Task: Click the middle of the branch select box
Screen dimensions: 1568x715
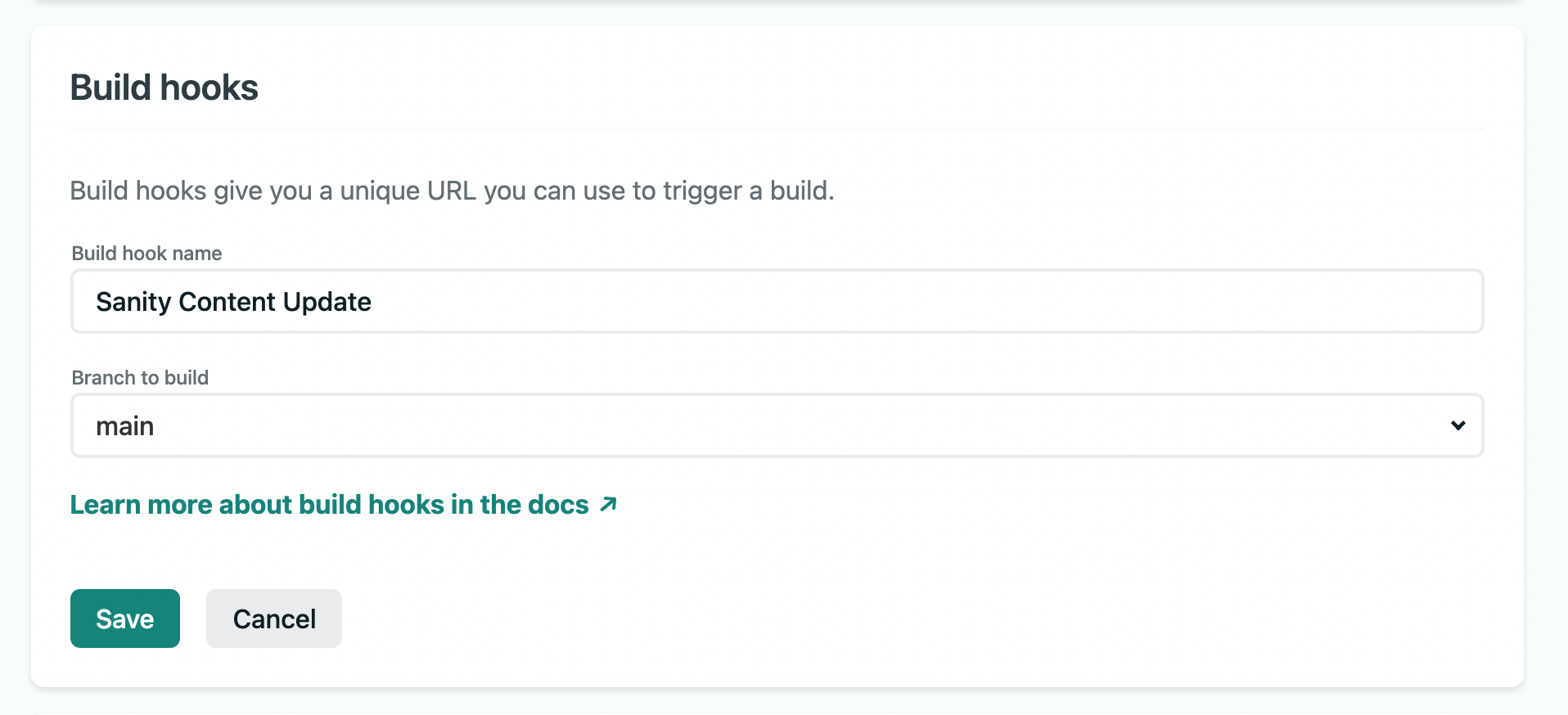Action: [x=776, y=425]
